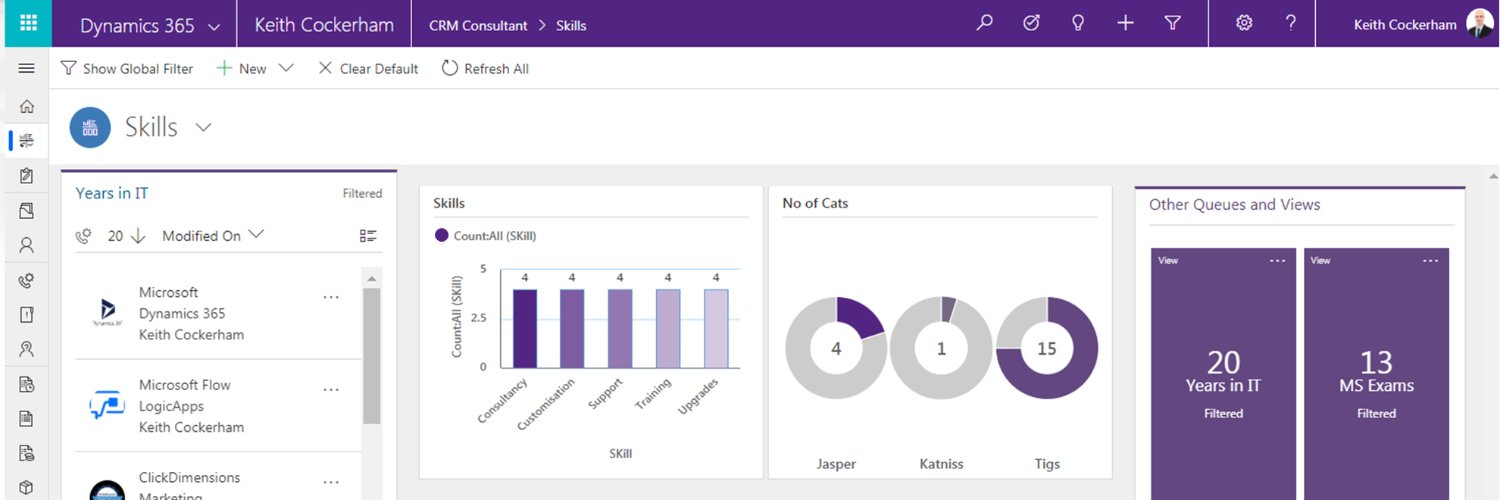Click the Upgrades bar in Skills chart
The image size is (1500, 500).
click(x=716, y=328)
